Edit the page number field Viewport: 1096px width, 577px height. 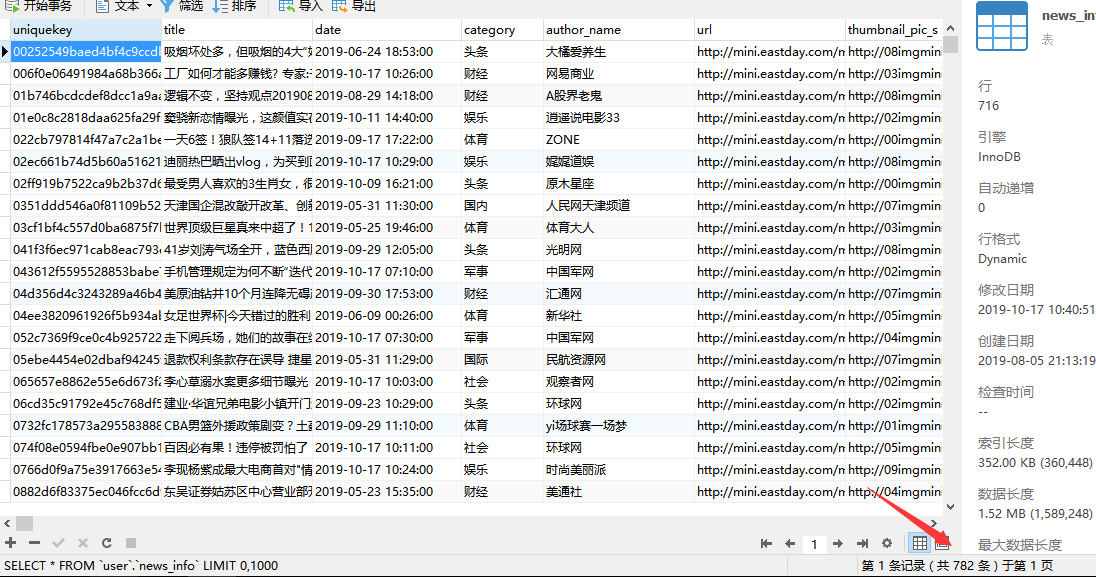coord(814,544)
